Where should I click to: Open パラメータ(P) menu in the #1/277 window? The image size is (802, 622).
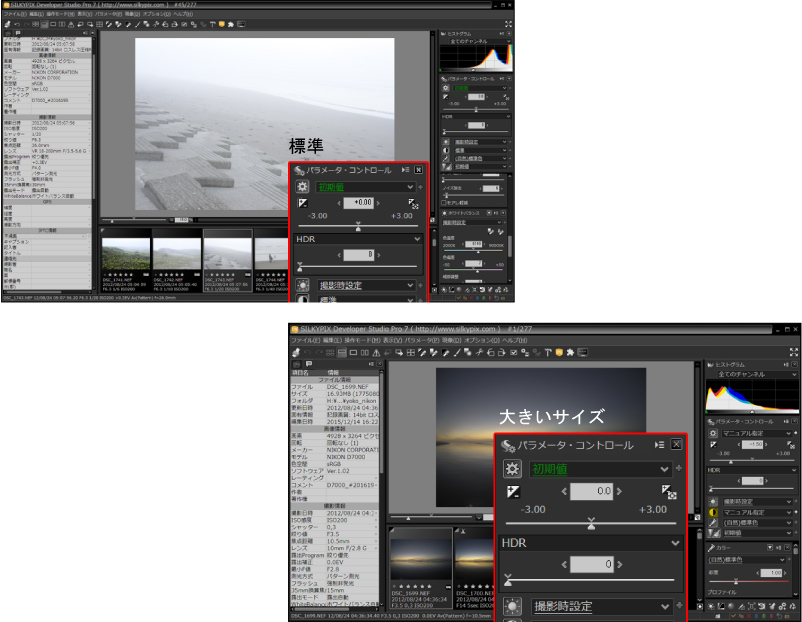(x=421, y=341)
